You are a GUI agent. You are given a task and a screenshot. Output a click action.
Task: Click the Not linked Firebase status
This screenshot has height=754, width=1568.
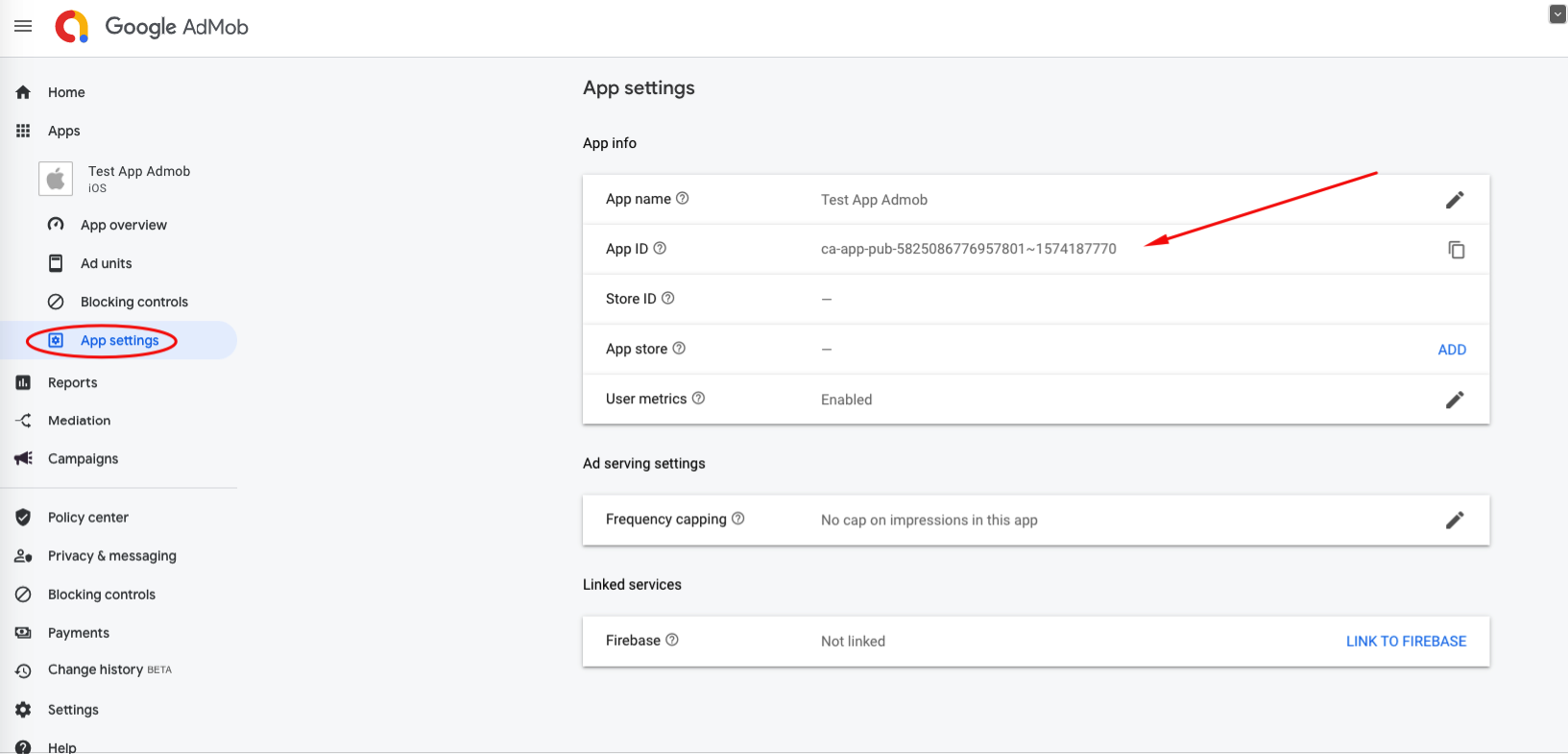coord(853,642)
